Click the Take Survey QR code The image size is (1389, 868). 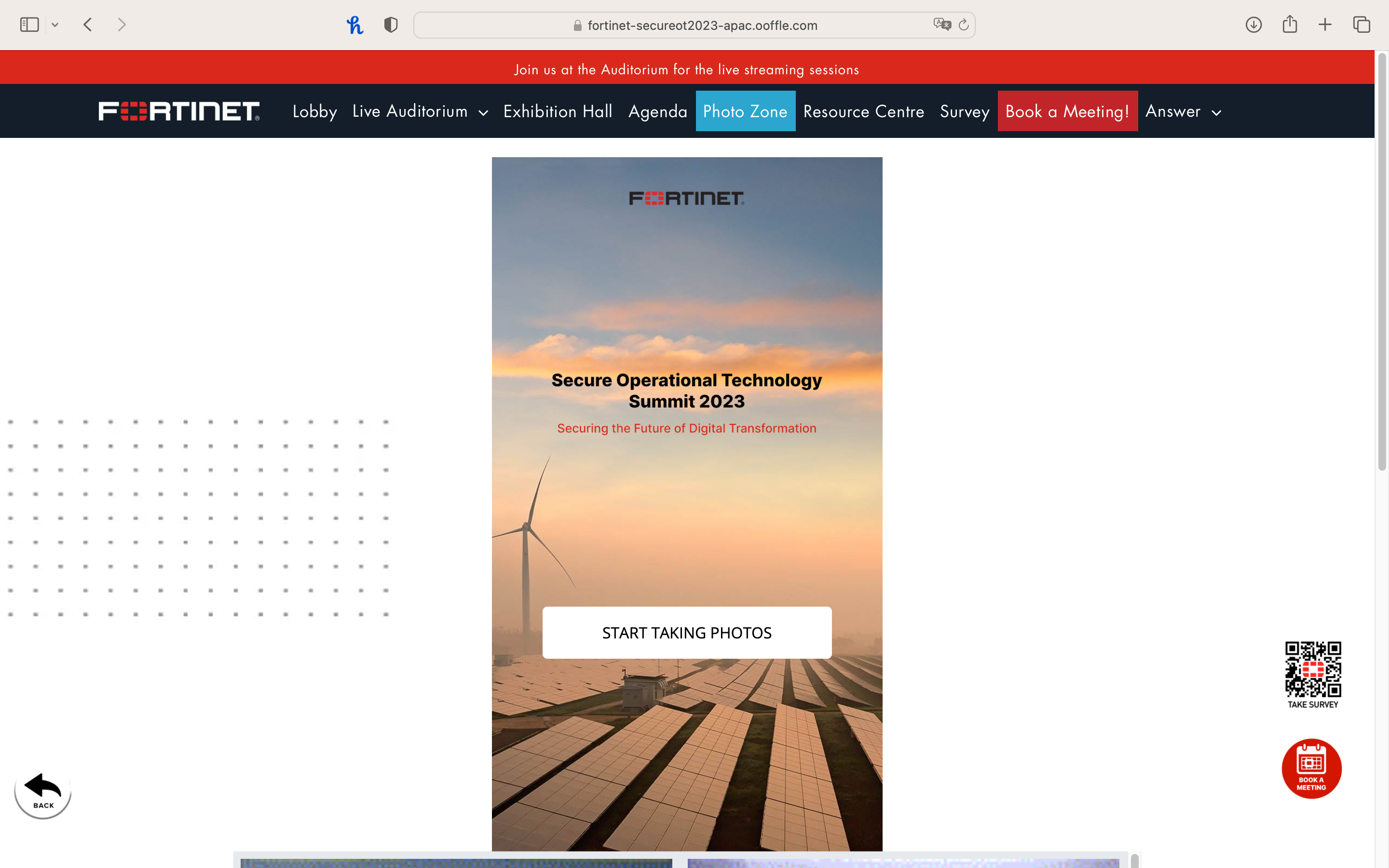[x=1313, y=669]
